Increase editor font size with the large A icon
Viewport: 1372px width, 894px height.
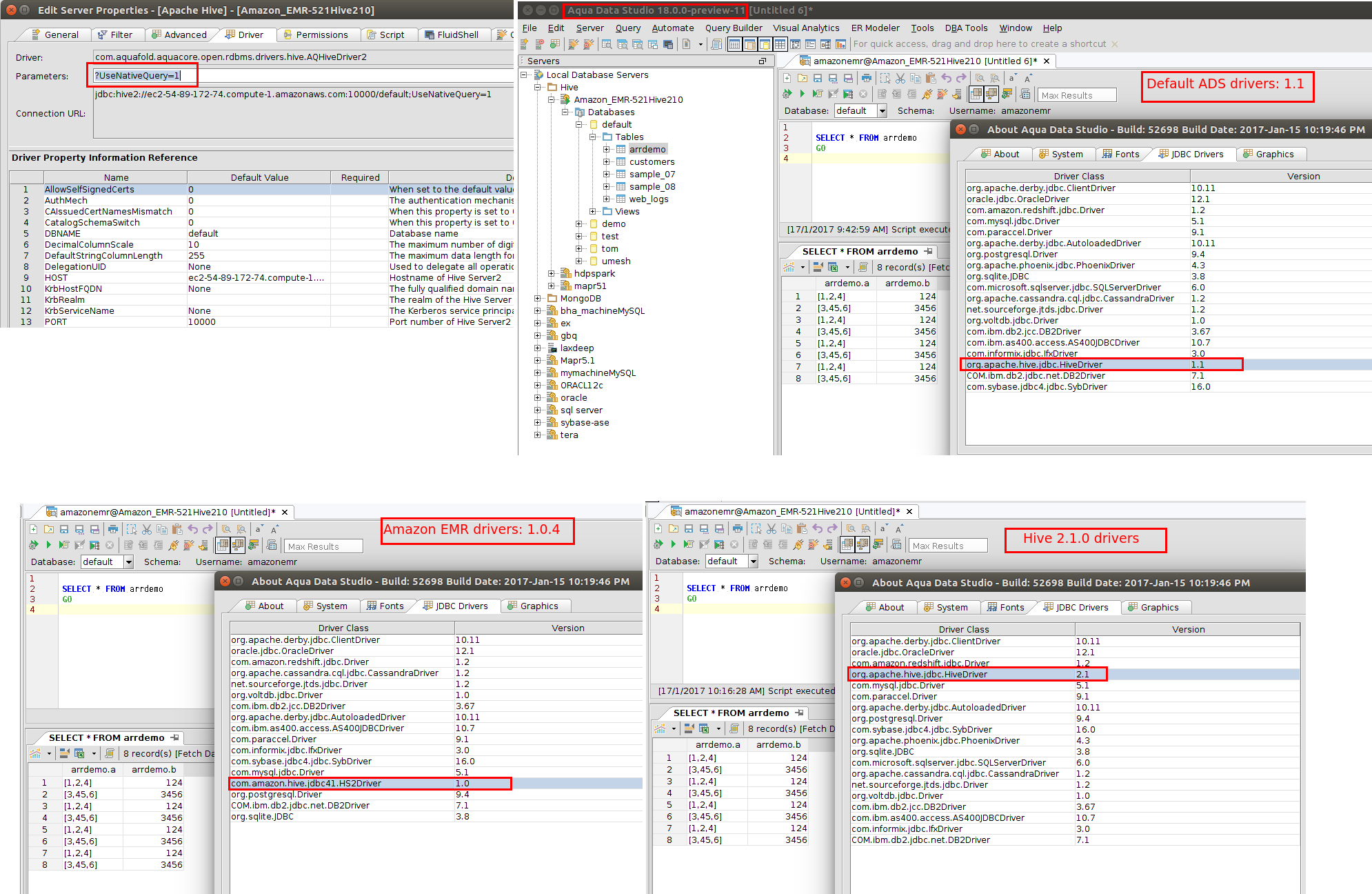(1027, 79)
